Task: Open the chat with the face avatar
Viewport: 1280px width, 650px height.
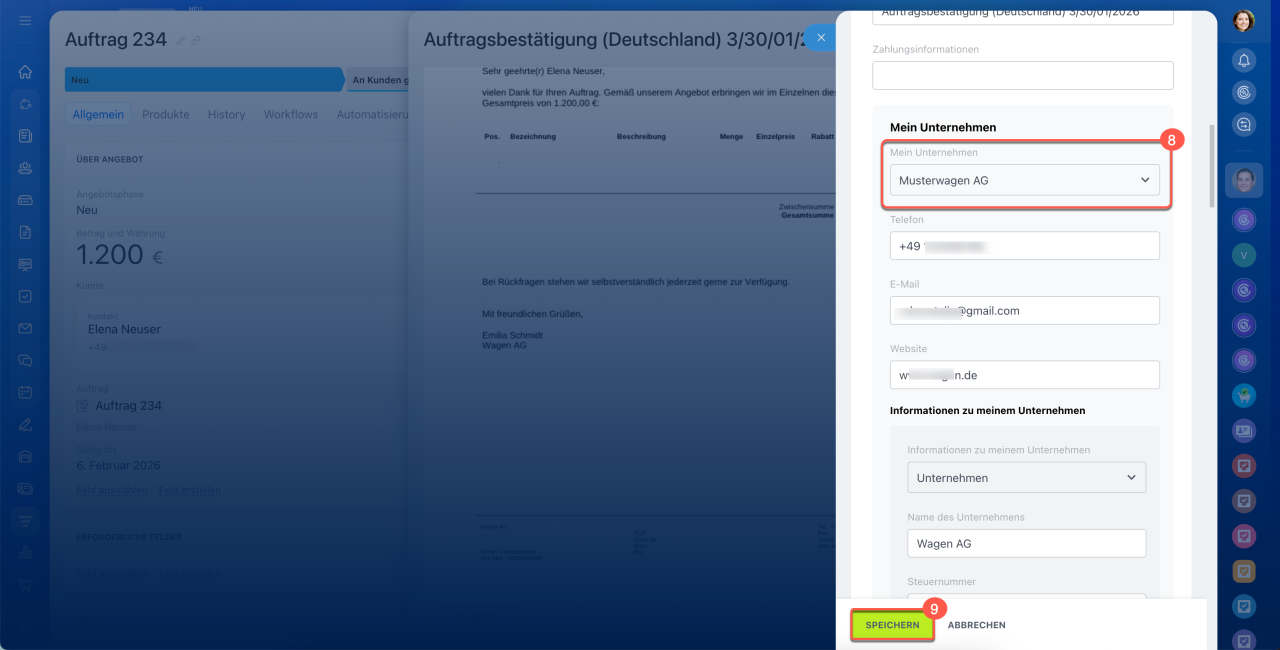Action: point(1244,180)
